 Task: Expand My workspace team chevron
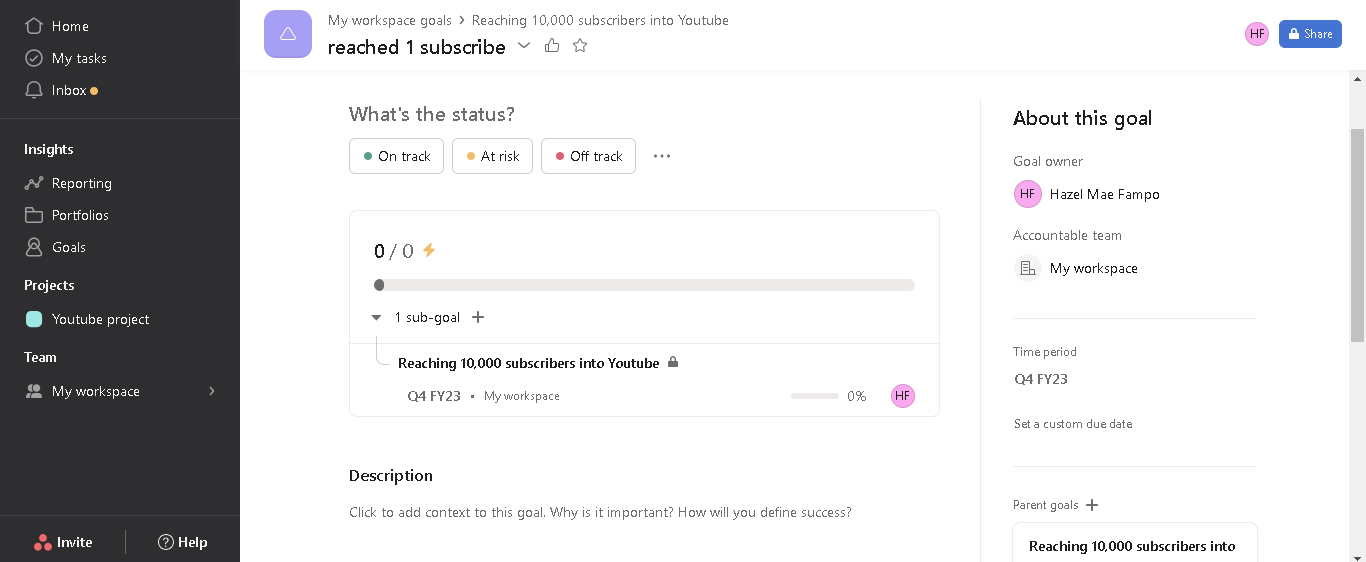[212, 391]
